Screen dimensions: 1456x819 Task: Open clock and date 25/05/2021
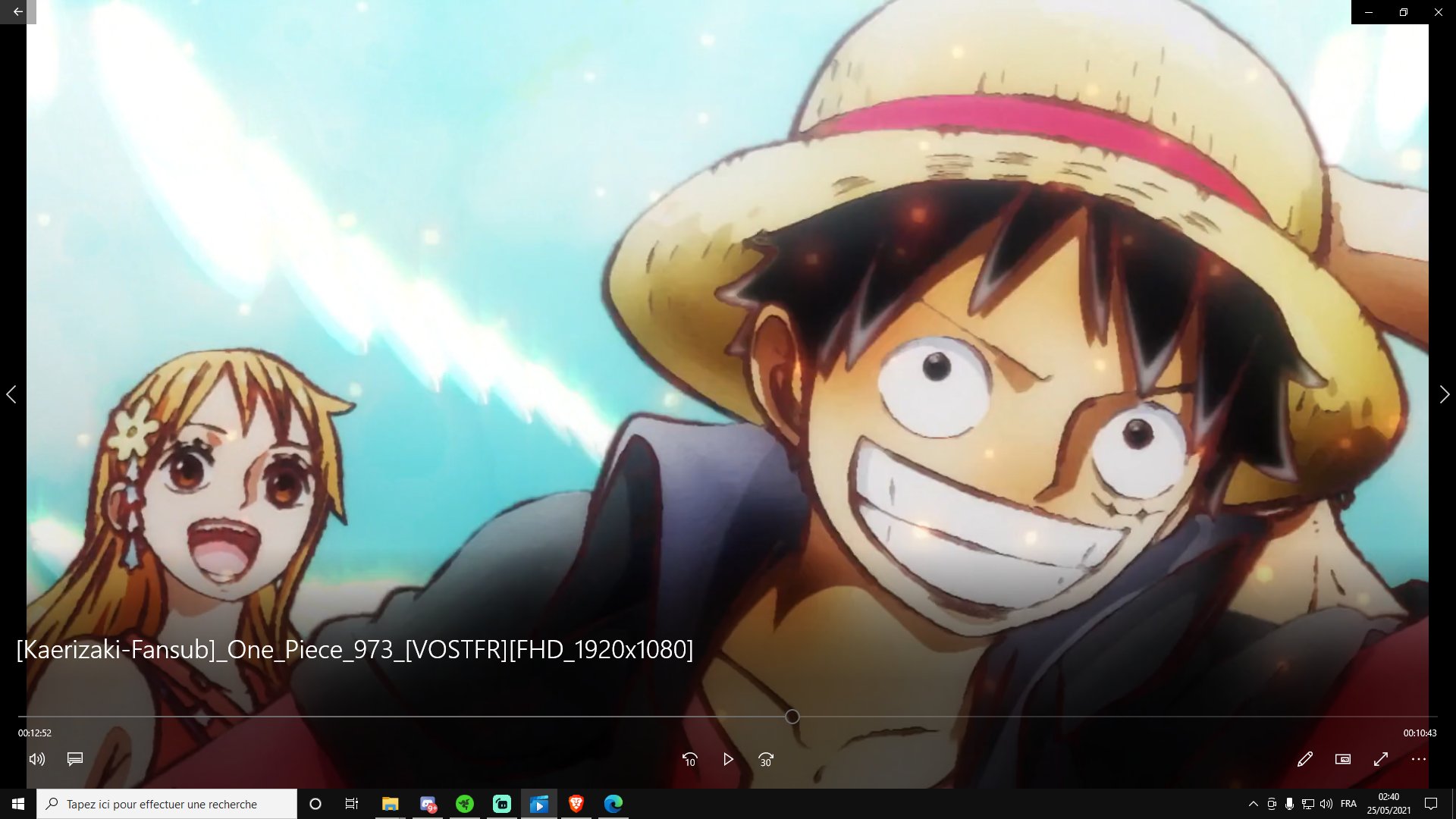(x=1389, y=804)
